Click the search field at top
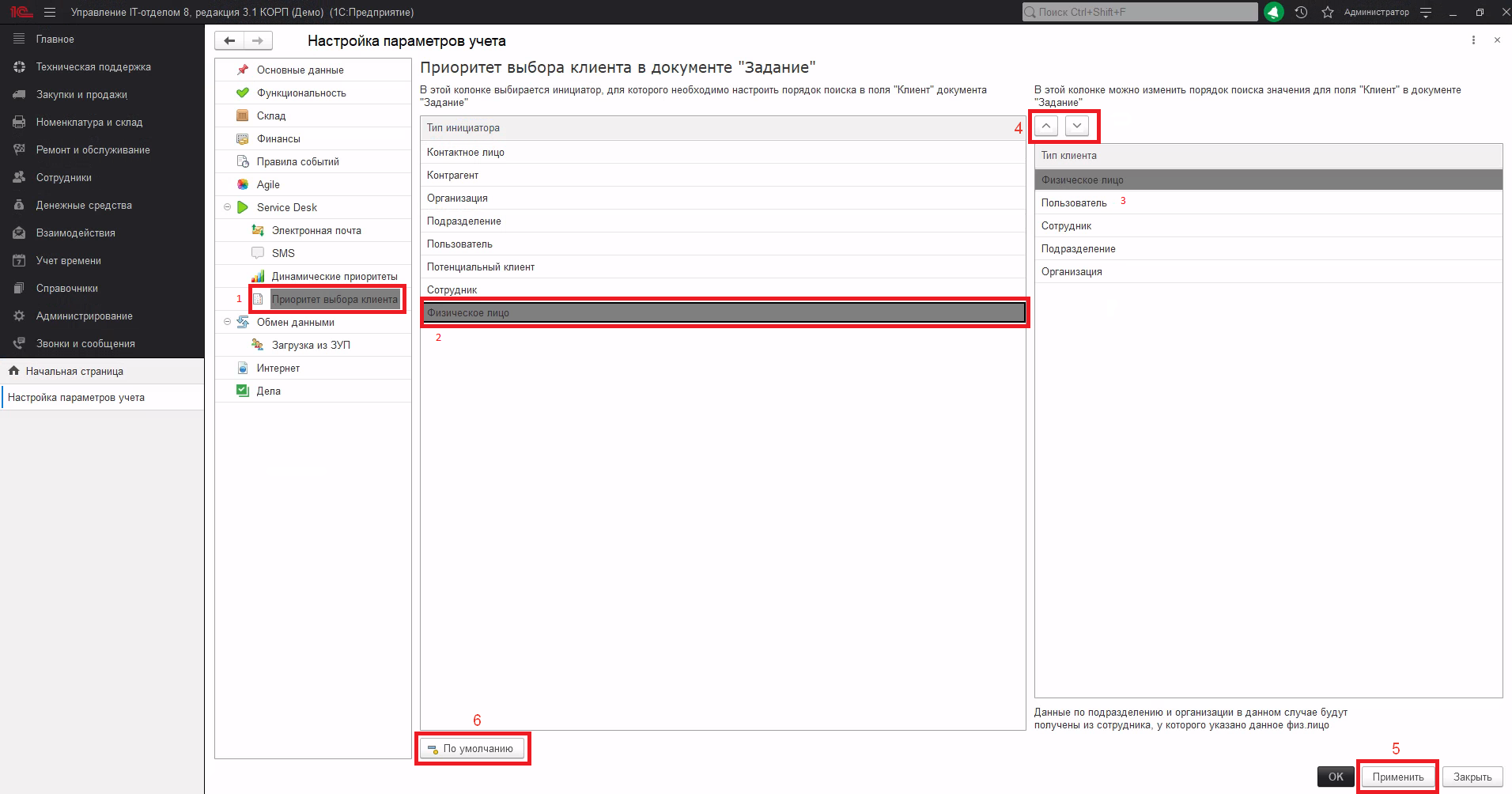1512x794 pixels. 1139,12
